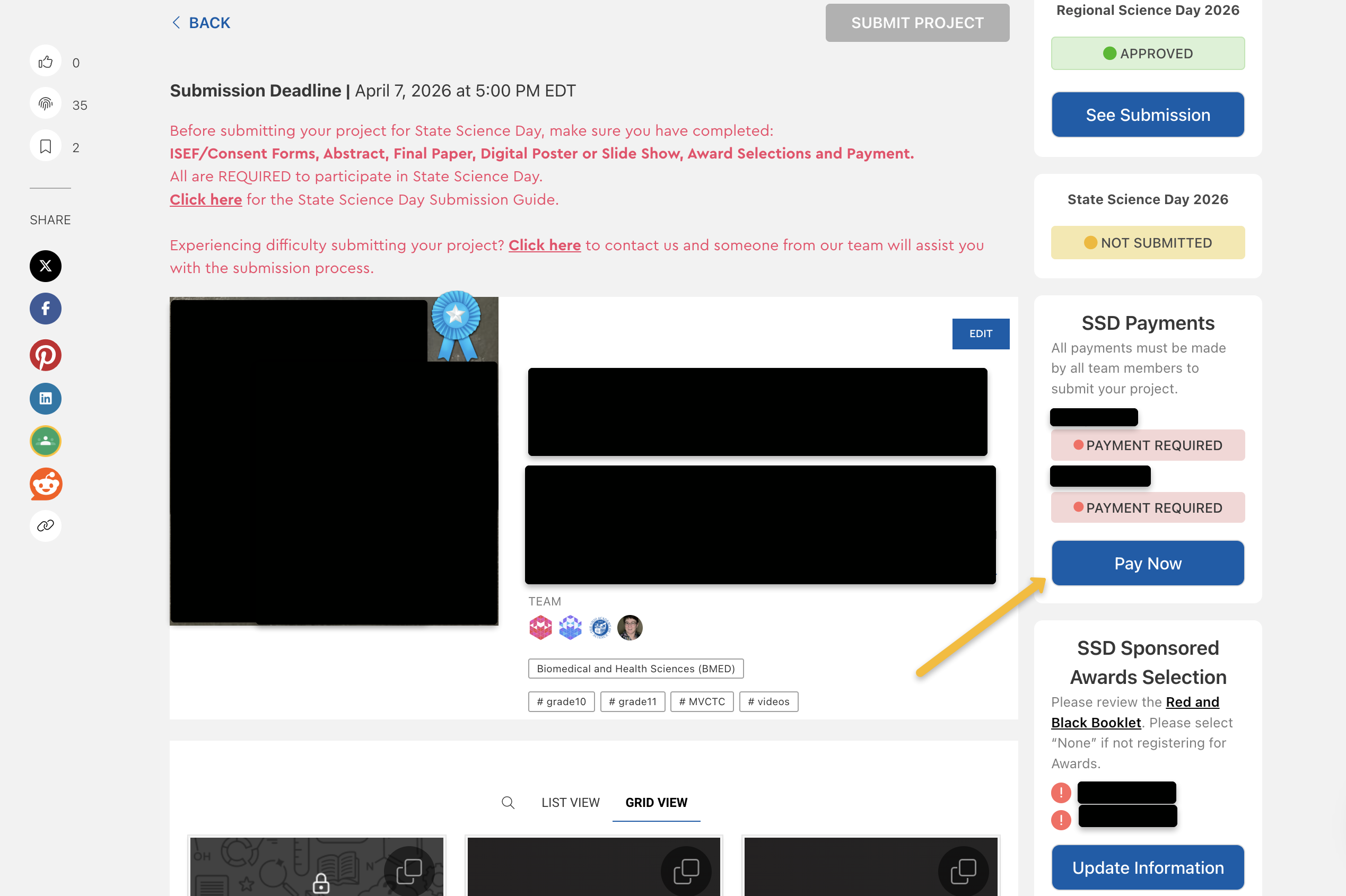Click EDIT on the project card
The width and height of the screenshot is (1346, 896).
[x=980, y=333]
